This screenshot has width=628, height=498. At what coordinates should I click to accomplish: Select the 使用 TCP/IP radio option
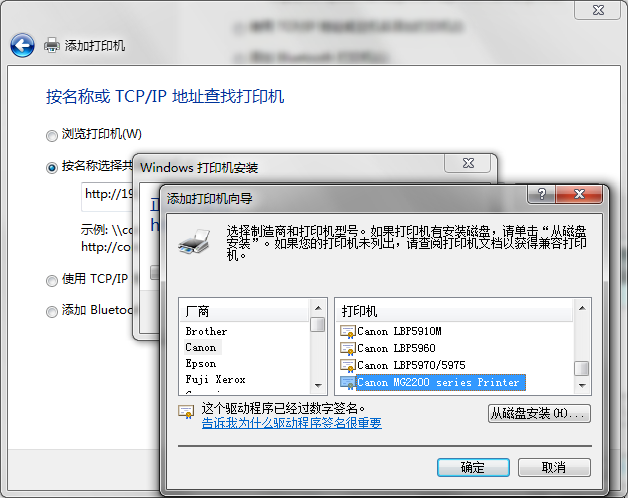[52, 281]
